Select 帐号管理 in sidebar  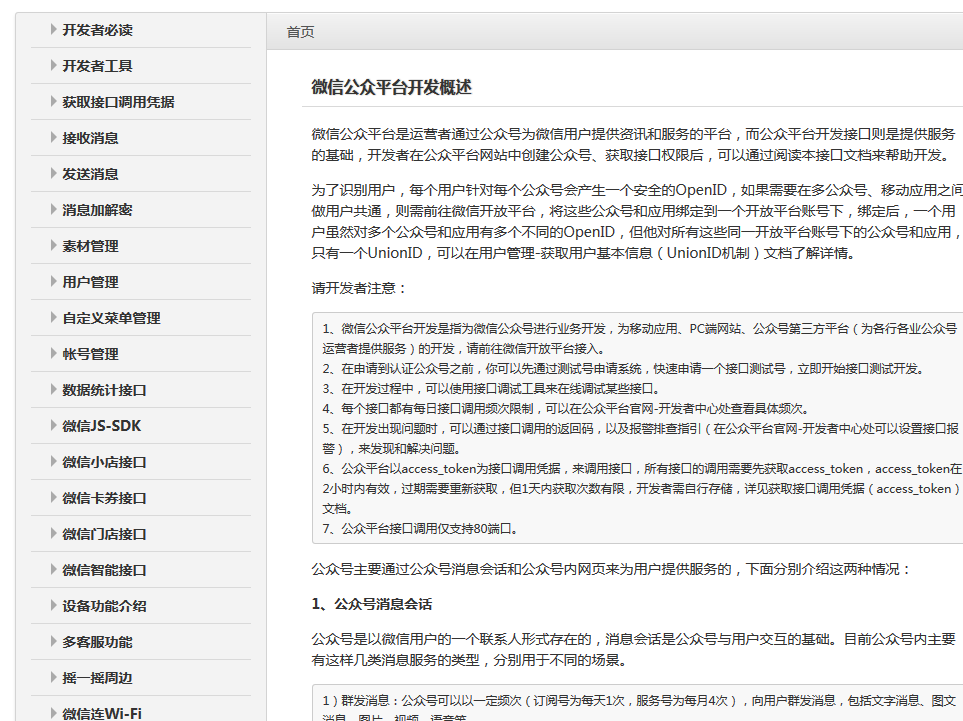(x=90, y=354)
